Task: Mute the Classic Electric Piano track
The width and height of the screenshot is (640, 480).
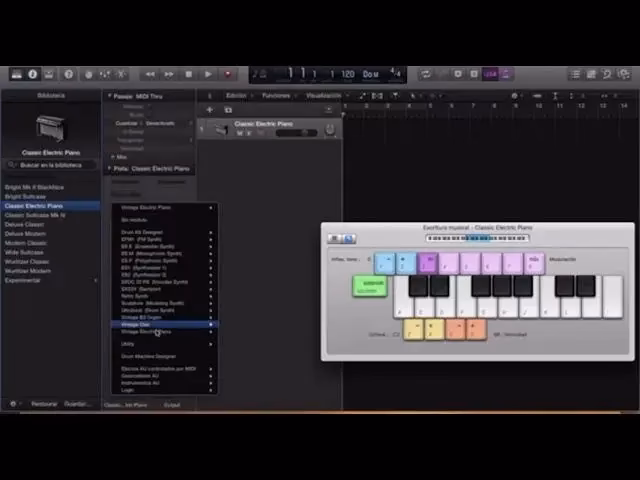Action: [x=240, y=133]
